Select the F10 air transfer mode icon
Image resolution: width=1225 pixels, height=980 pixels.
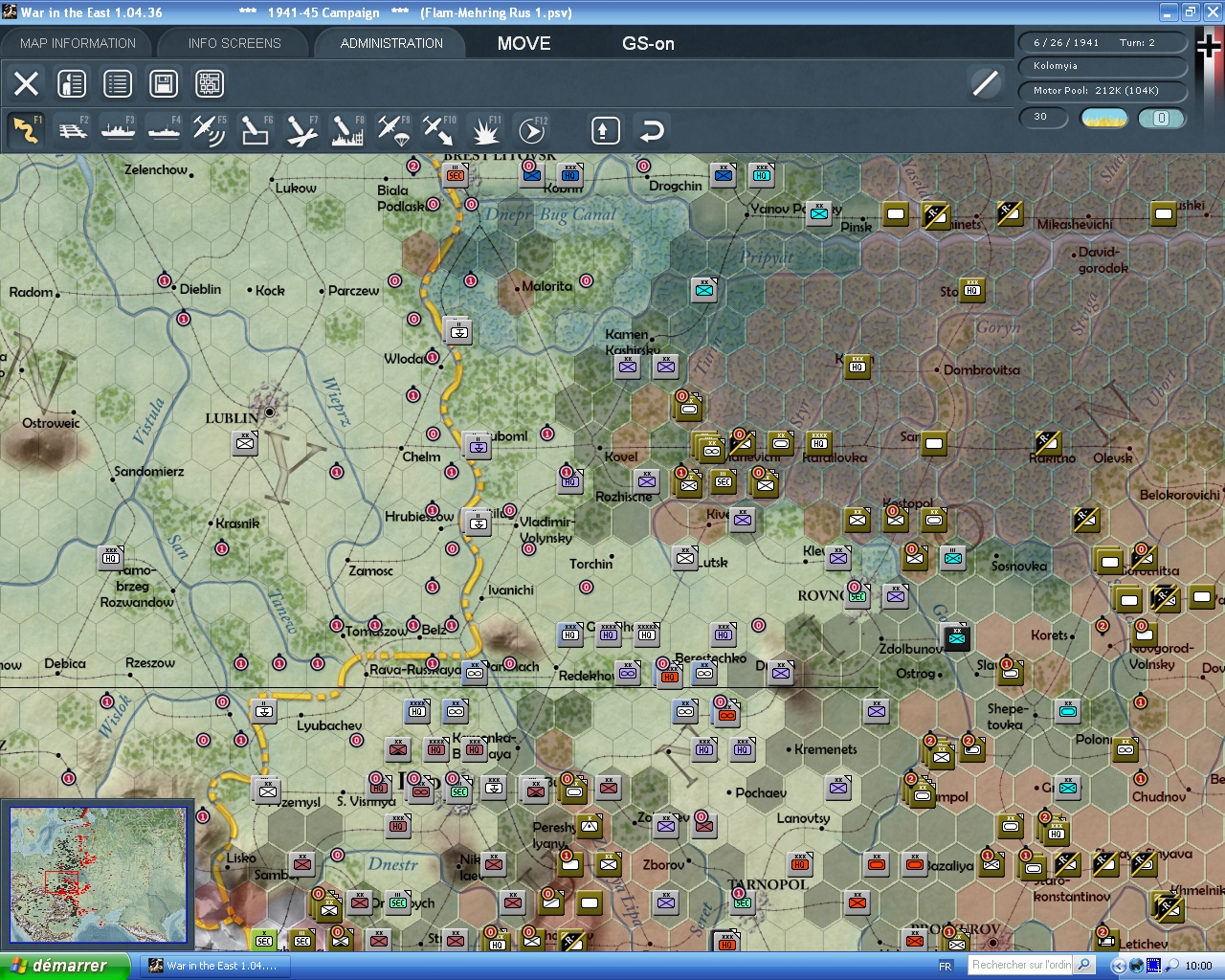tap(439, 130)
